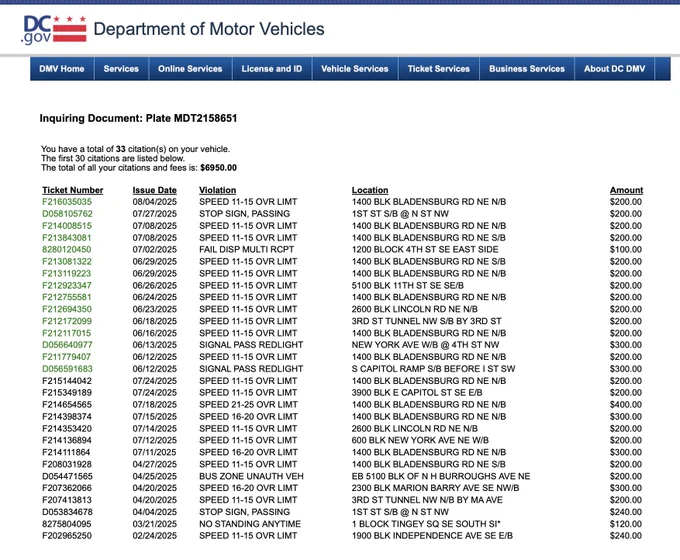
Task: Click issue date 02/24/2025
Action: [154, 536]
